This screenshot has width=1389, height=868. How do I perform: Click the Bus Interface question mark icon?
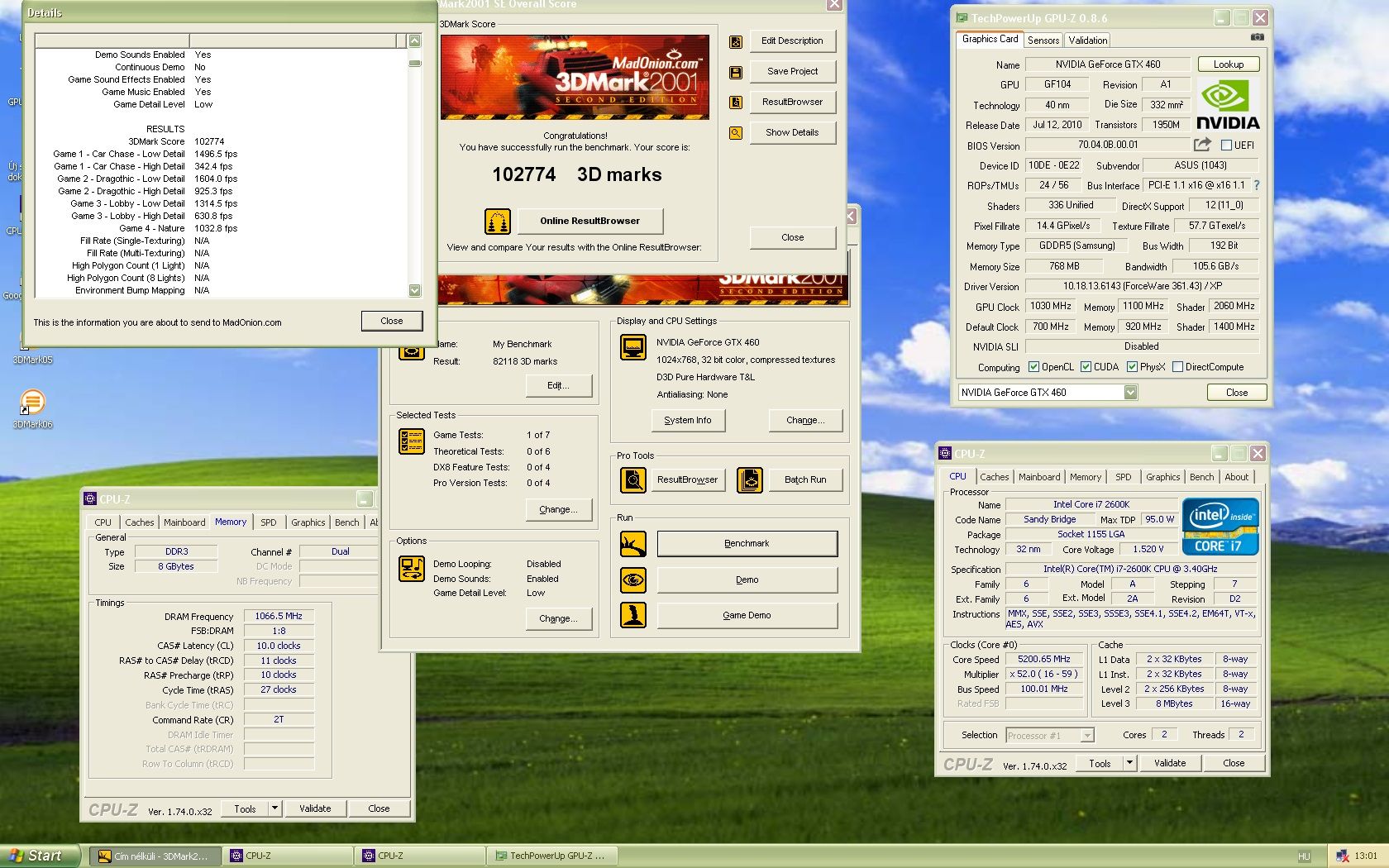tap(1257, 185)
